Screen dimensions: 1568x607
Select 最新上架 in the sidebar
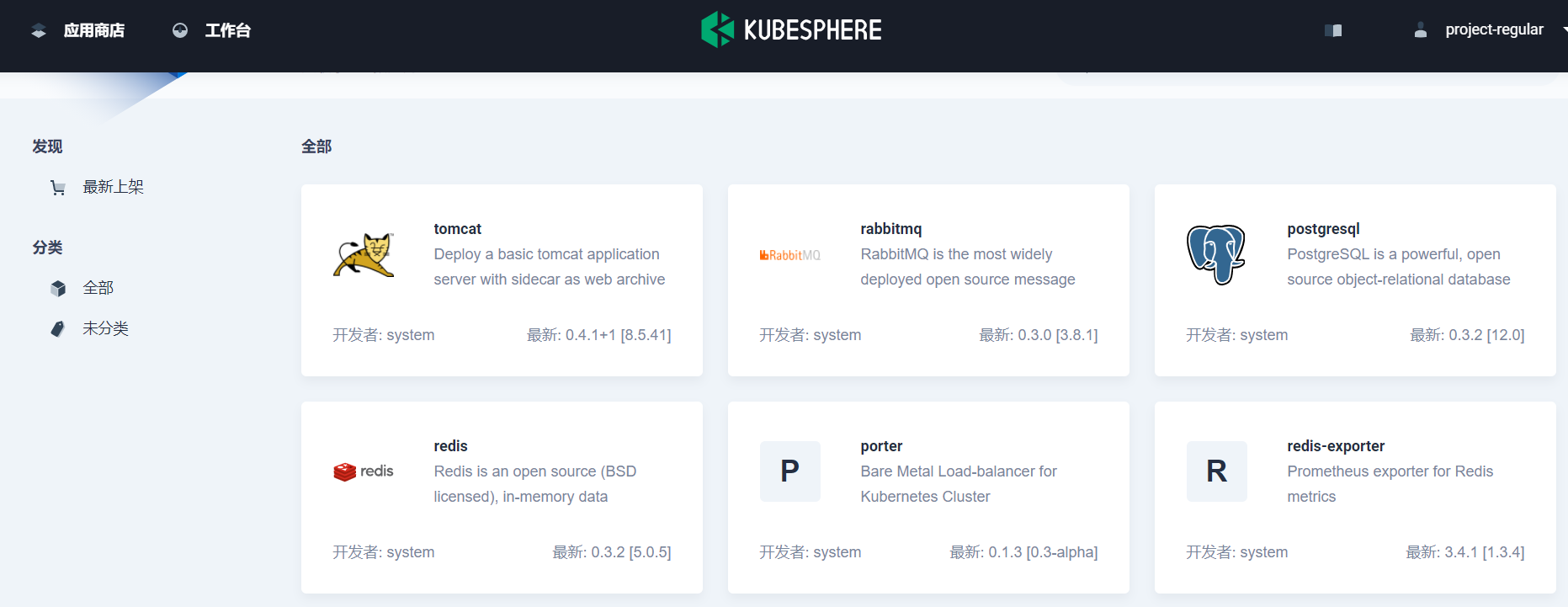coord(113,187)
